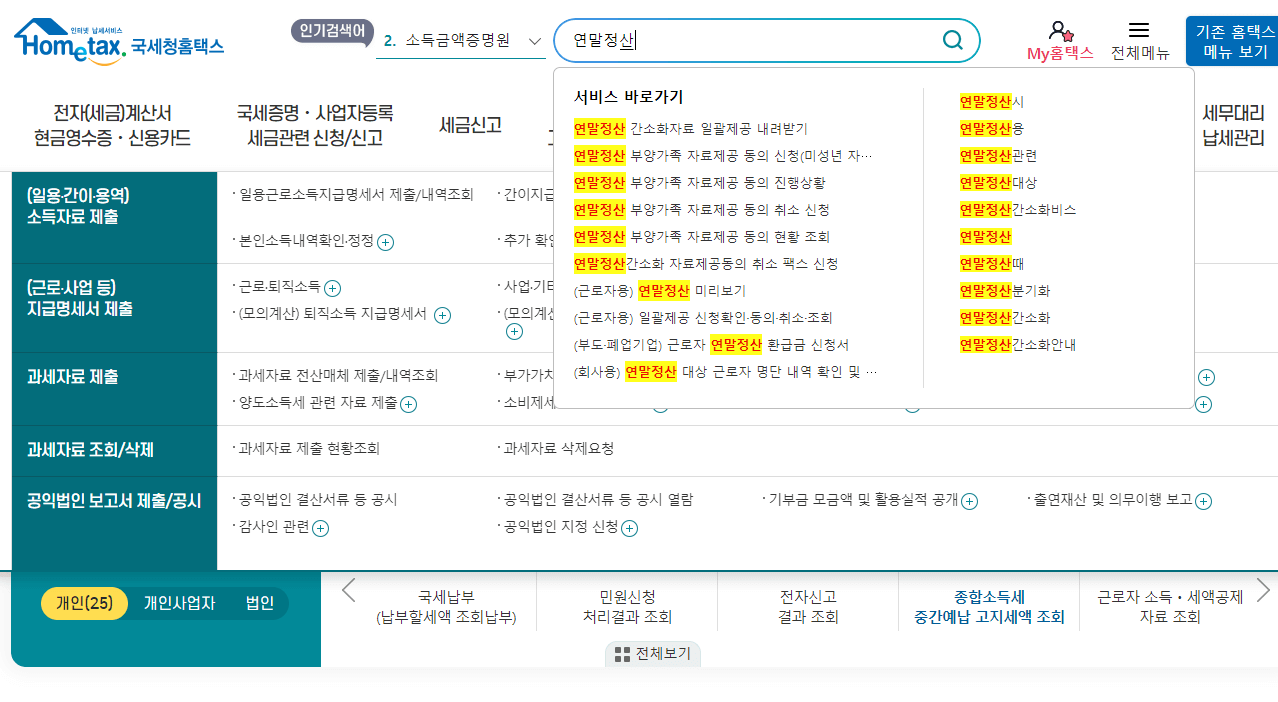Click the right carousel arrow

[1262, 590]
